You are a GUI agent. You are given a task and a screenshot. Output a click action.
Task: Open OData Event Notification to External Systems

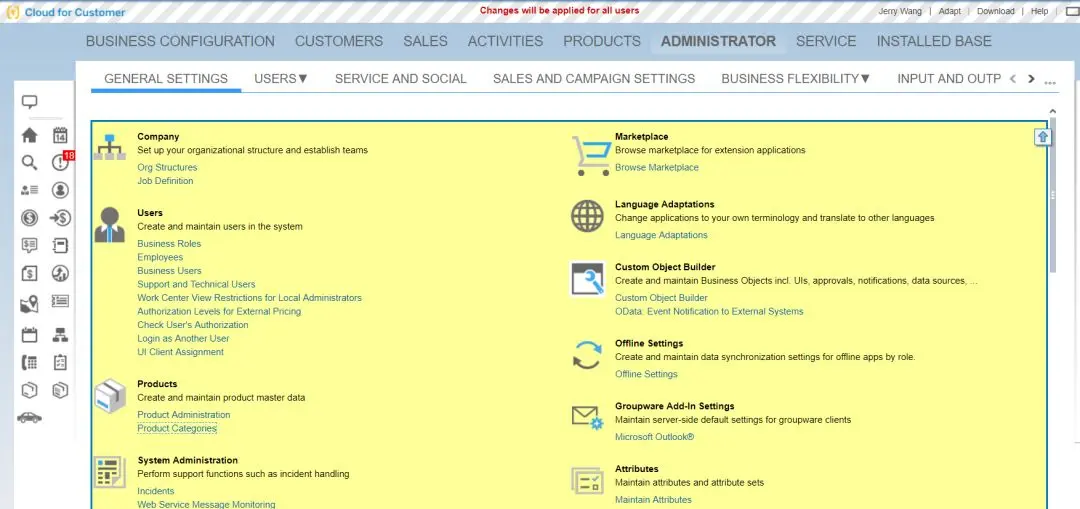pyautogui.click(x=709, y=311)
